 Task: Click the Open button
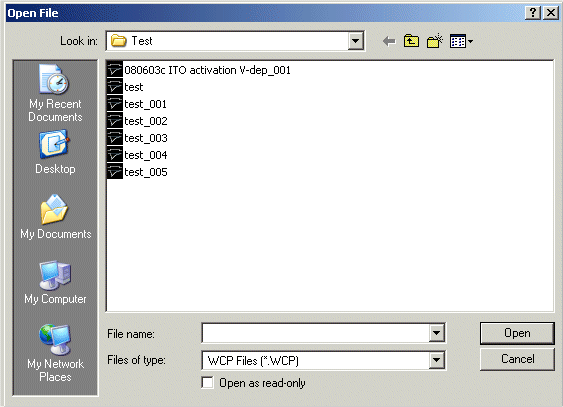(x=517, y=333)
